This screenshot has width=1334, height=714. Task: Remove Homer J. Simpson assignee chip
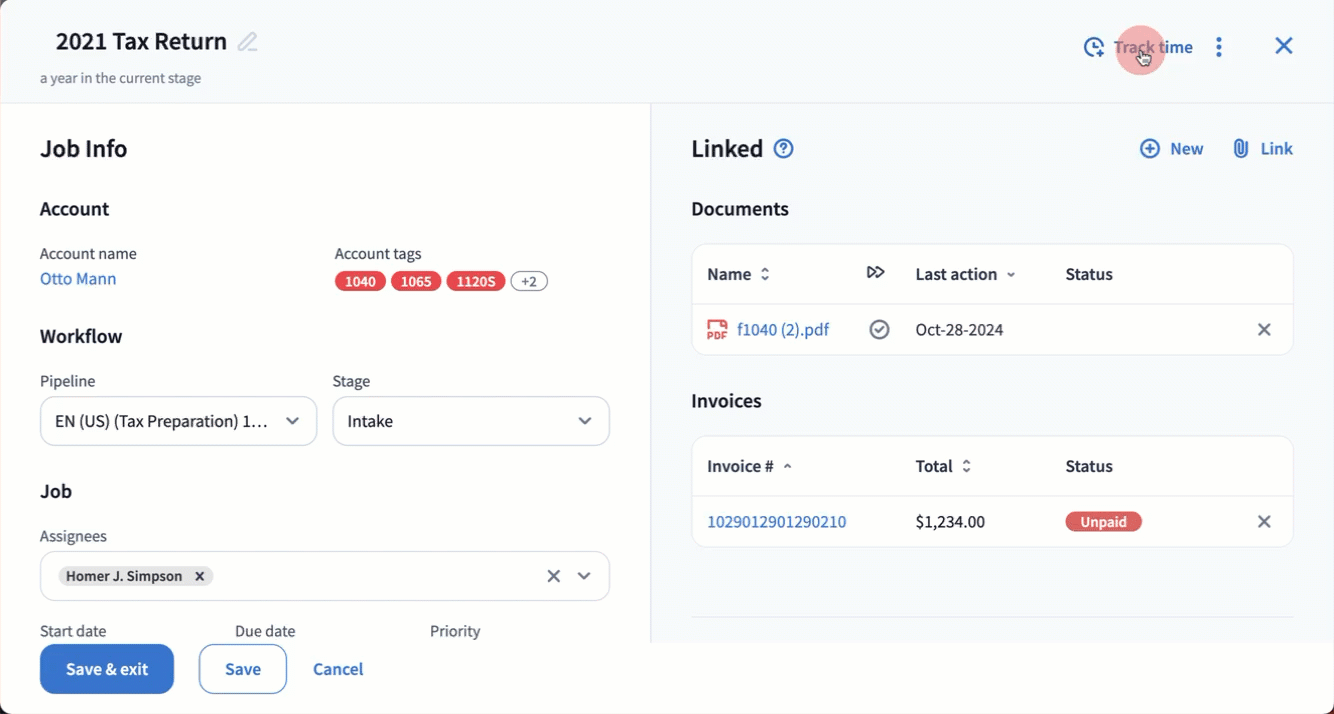pos(200,576)
